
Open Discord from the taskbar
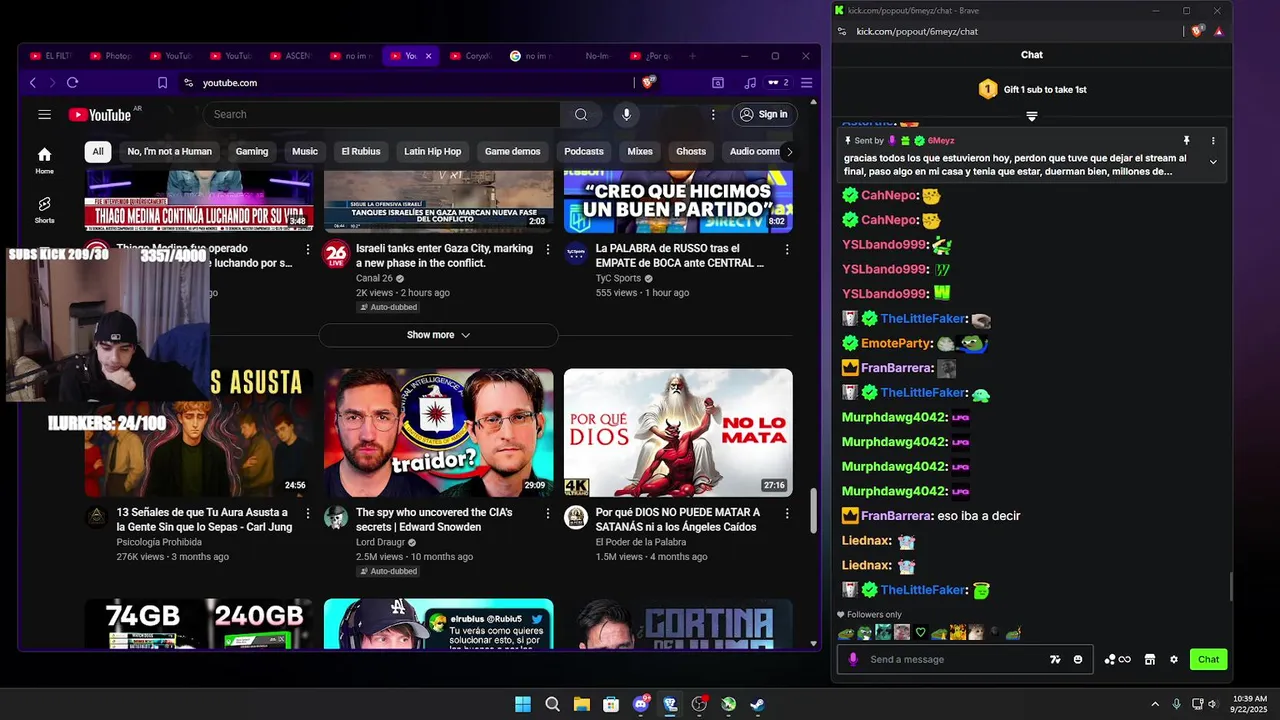(641, 704)
